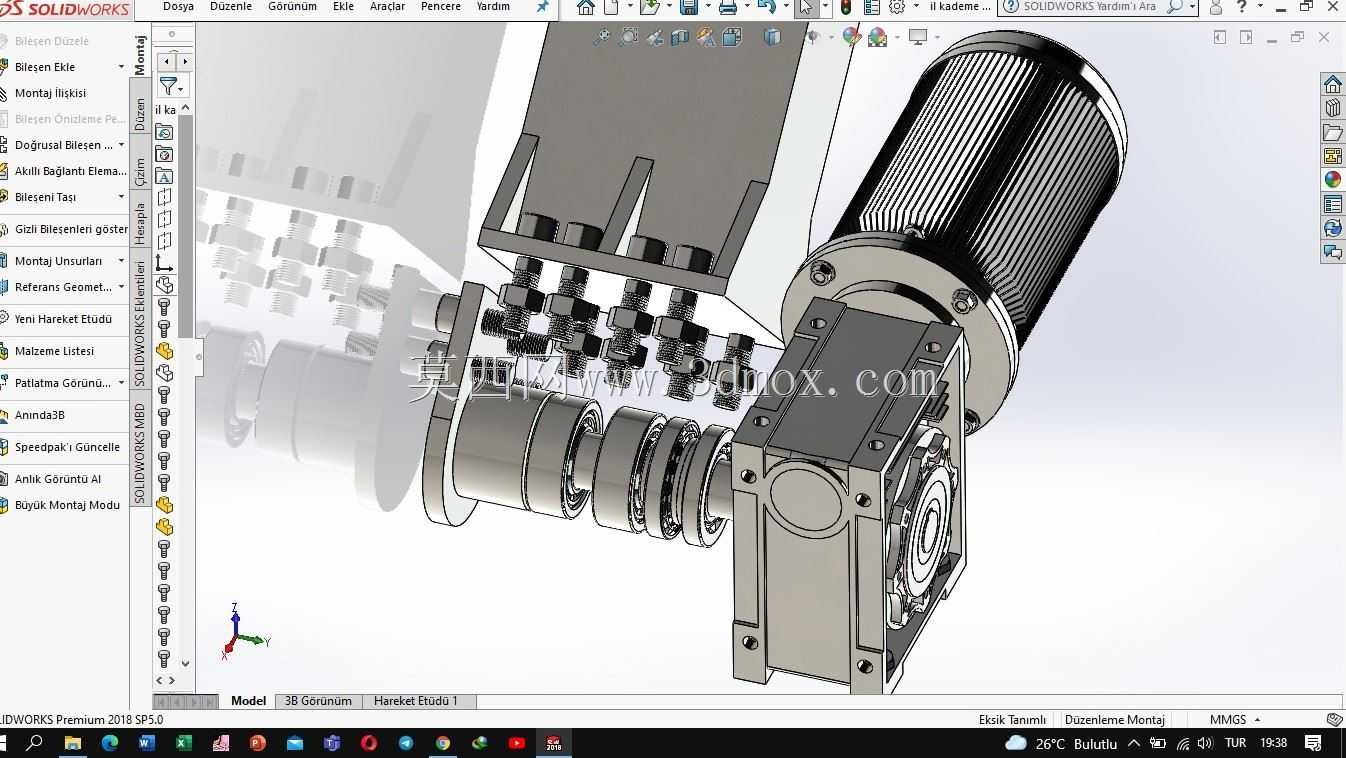Open Edit Appearance color ball icon
Screen dimensions: 1346x758
point(851,37)
